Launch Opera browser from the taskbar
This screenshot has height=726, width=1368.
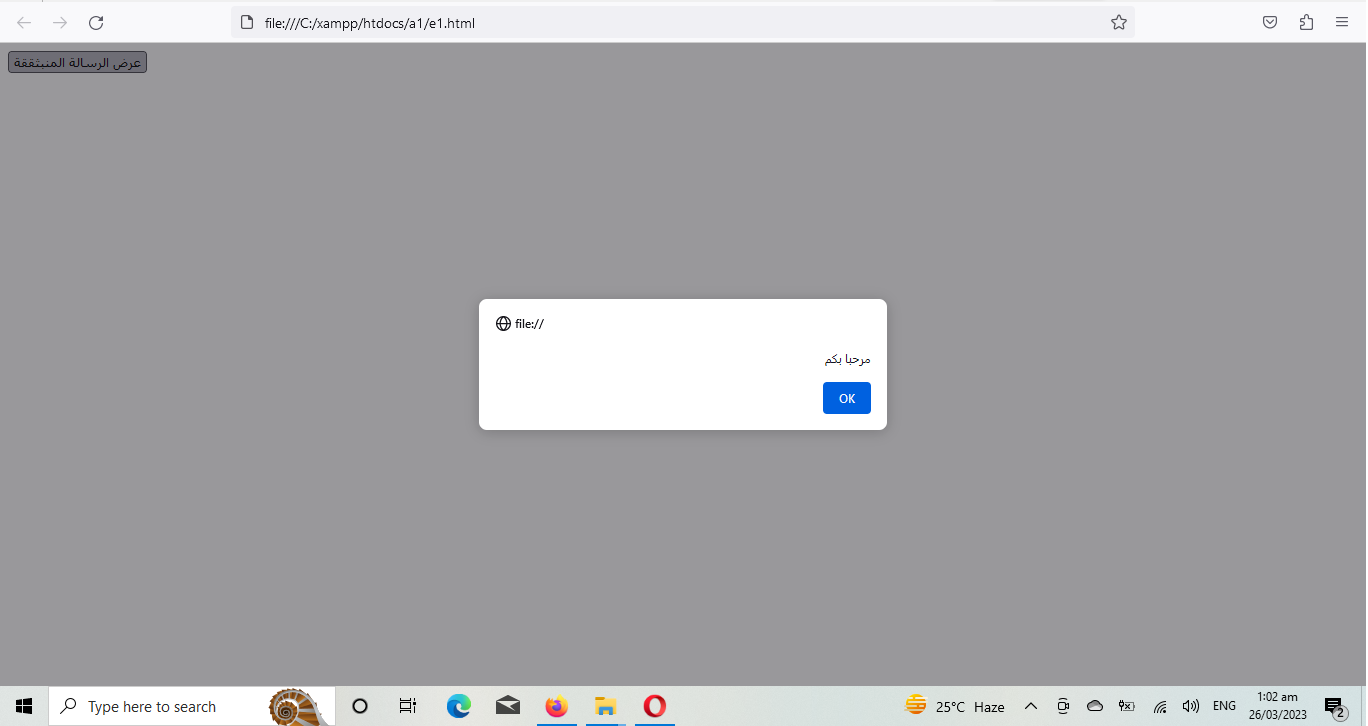(654, 706)
